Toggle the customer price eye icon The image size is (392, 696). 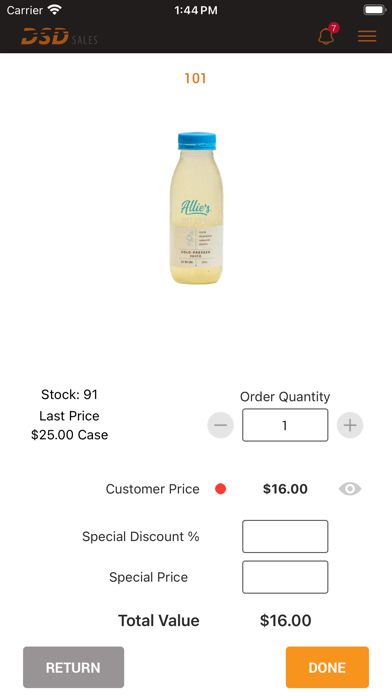tap(350, 489)
